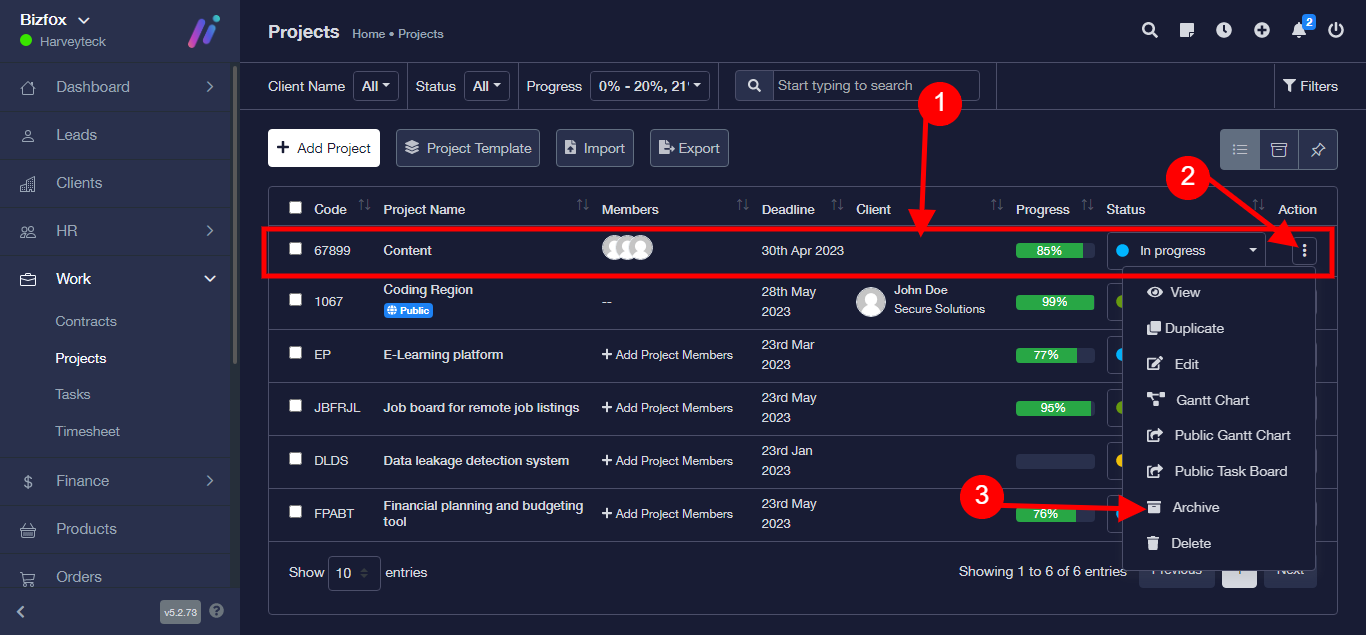Image resolution: width=1366 pixels, height=635 pixels.
Task: Click the search magnifier icon in header
Action: coord(1150,30)
